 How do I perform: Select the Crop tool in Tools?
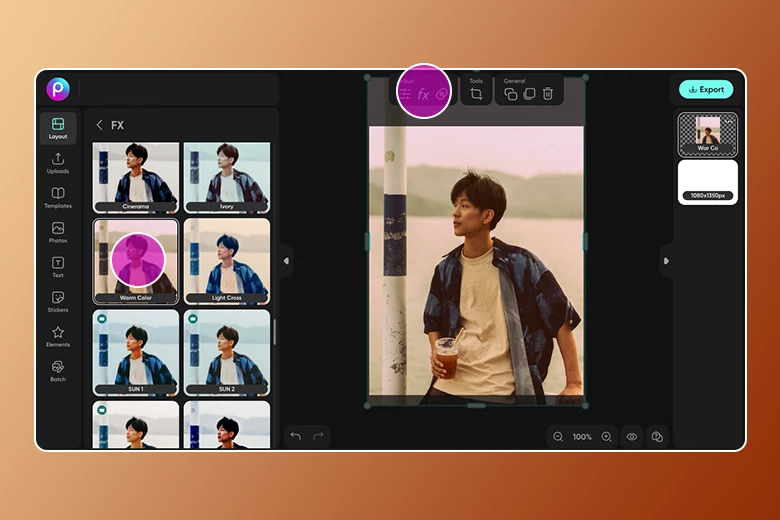(476, 94)
